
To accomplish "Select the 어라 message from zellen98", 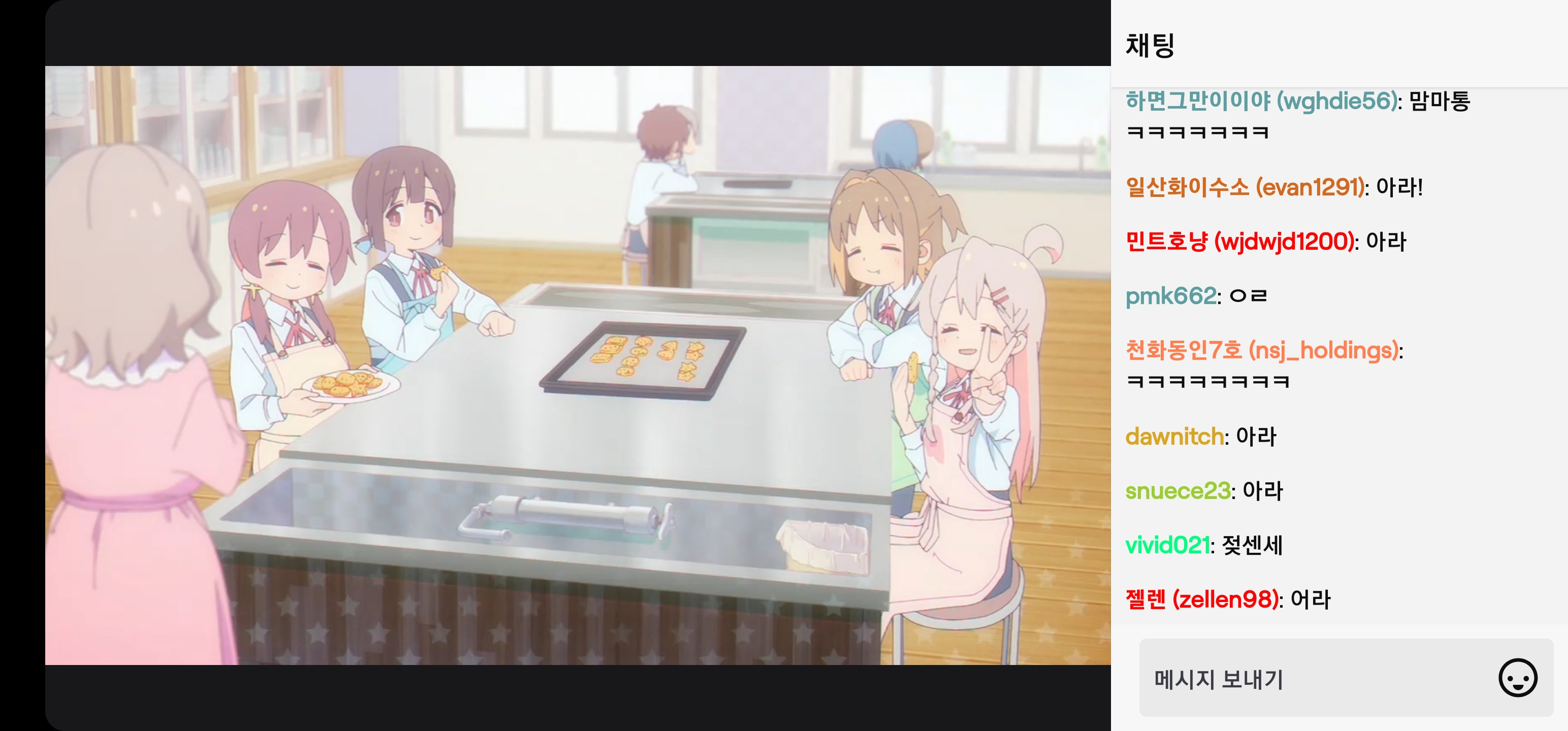I will (x=1311, y=600).
